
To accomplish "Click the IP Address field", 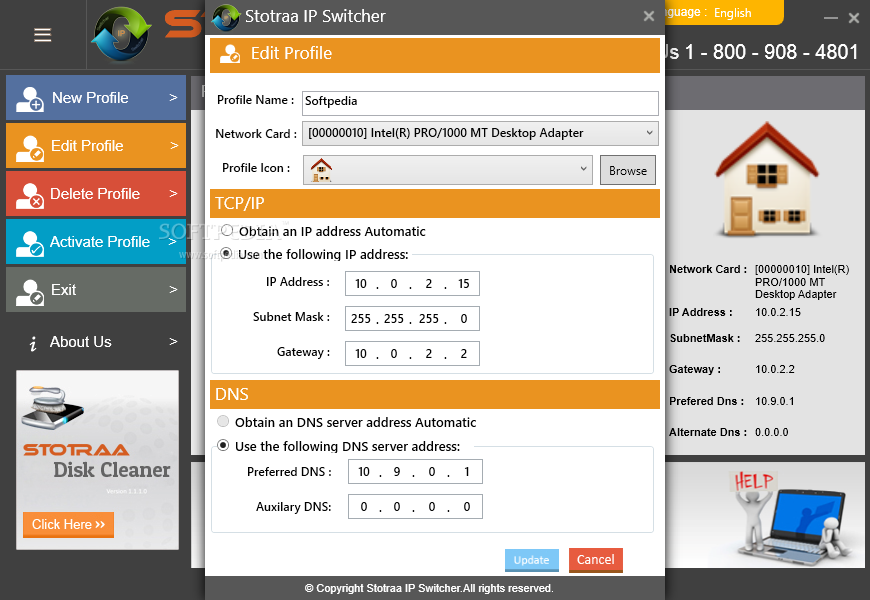I will tap(412, 284).
